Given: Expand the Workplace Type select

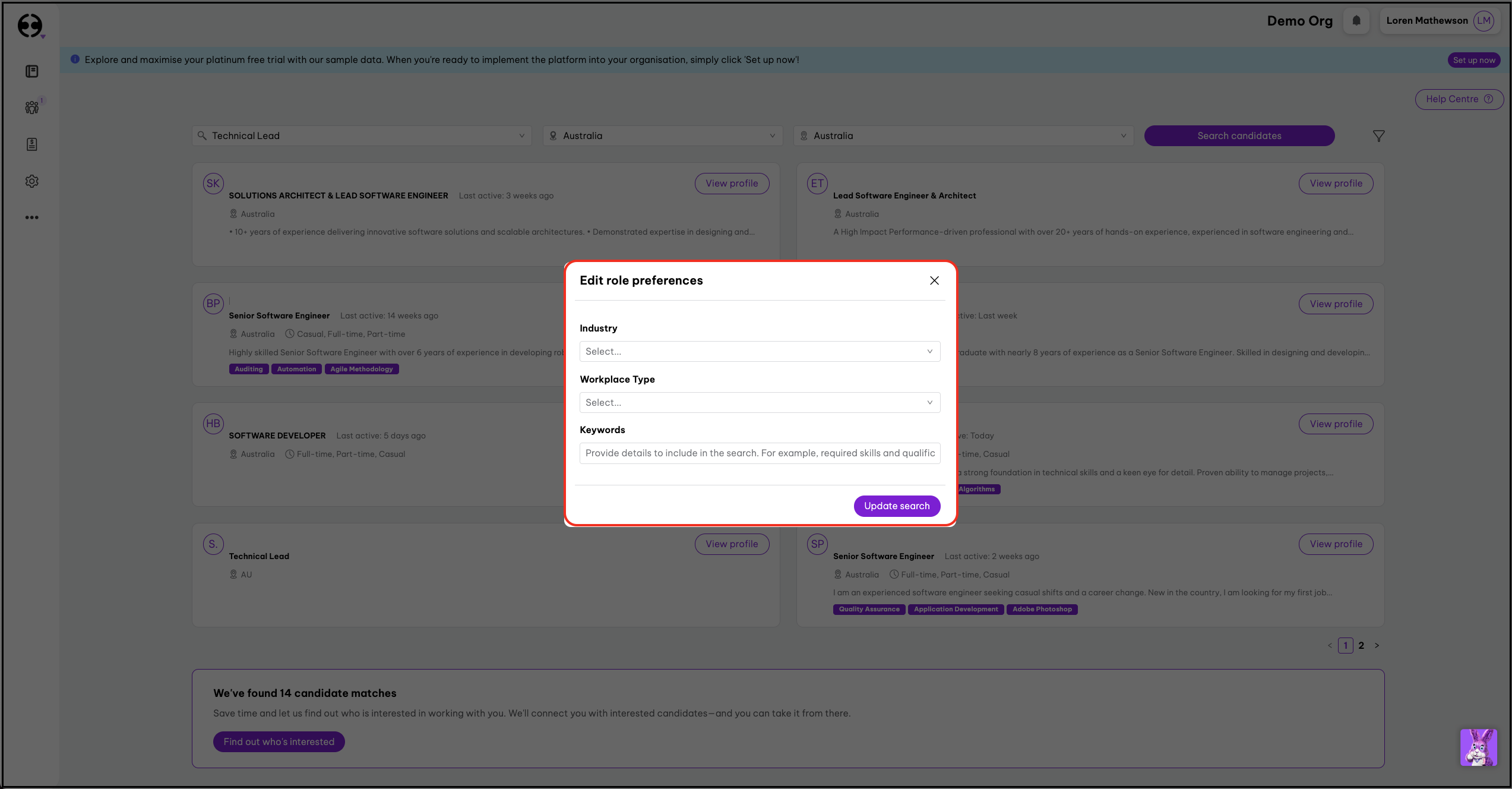Looking at the screenshot, I should coord(759,402).
